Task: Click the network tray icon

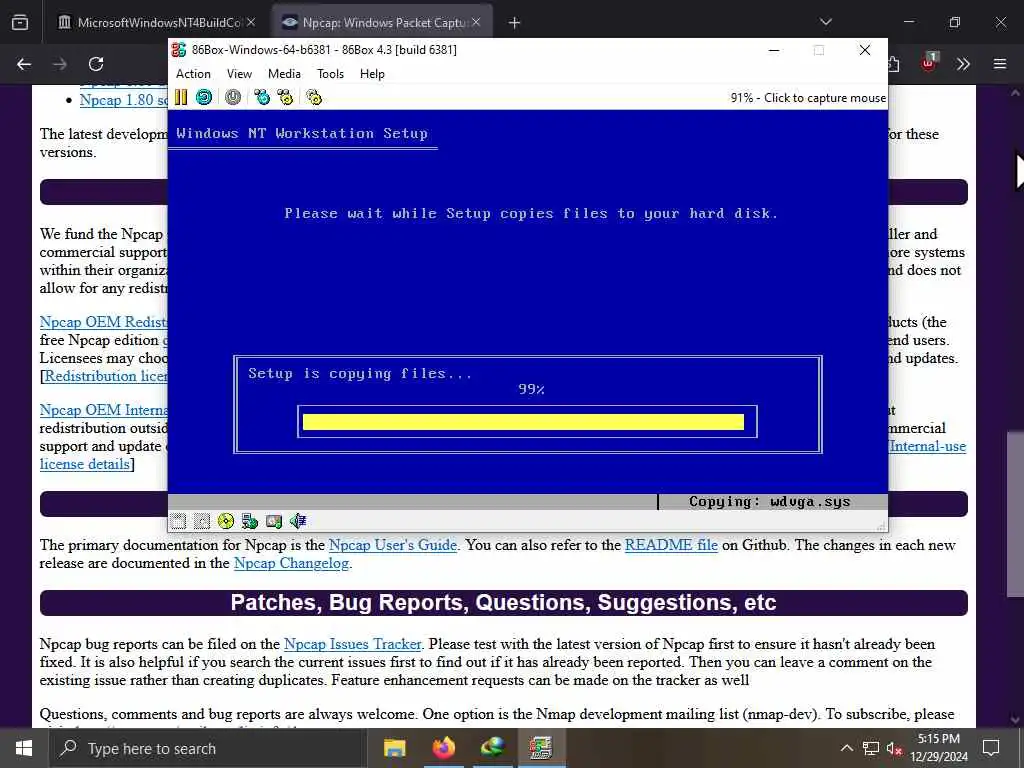Action: (871, 748)
